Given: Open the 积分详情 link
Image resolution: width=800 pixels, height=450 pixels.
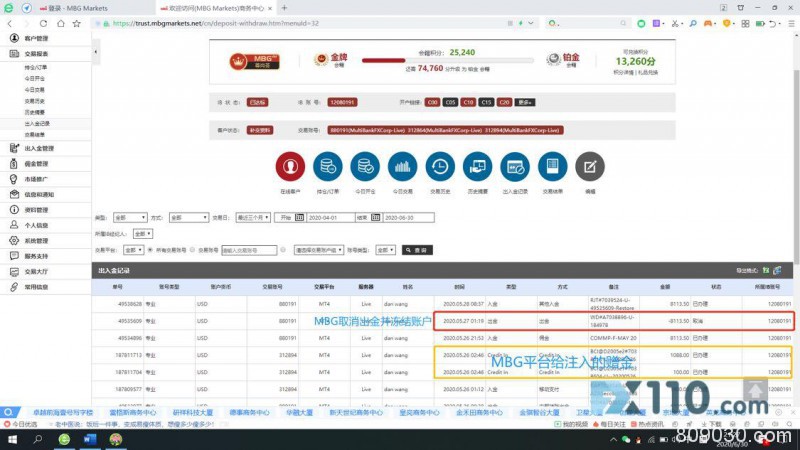Looking at the screenshot, I should coord(623,72).
